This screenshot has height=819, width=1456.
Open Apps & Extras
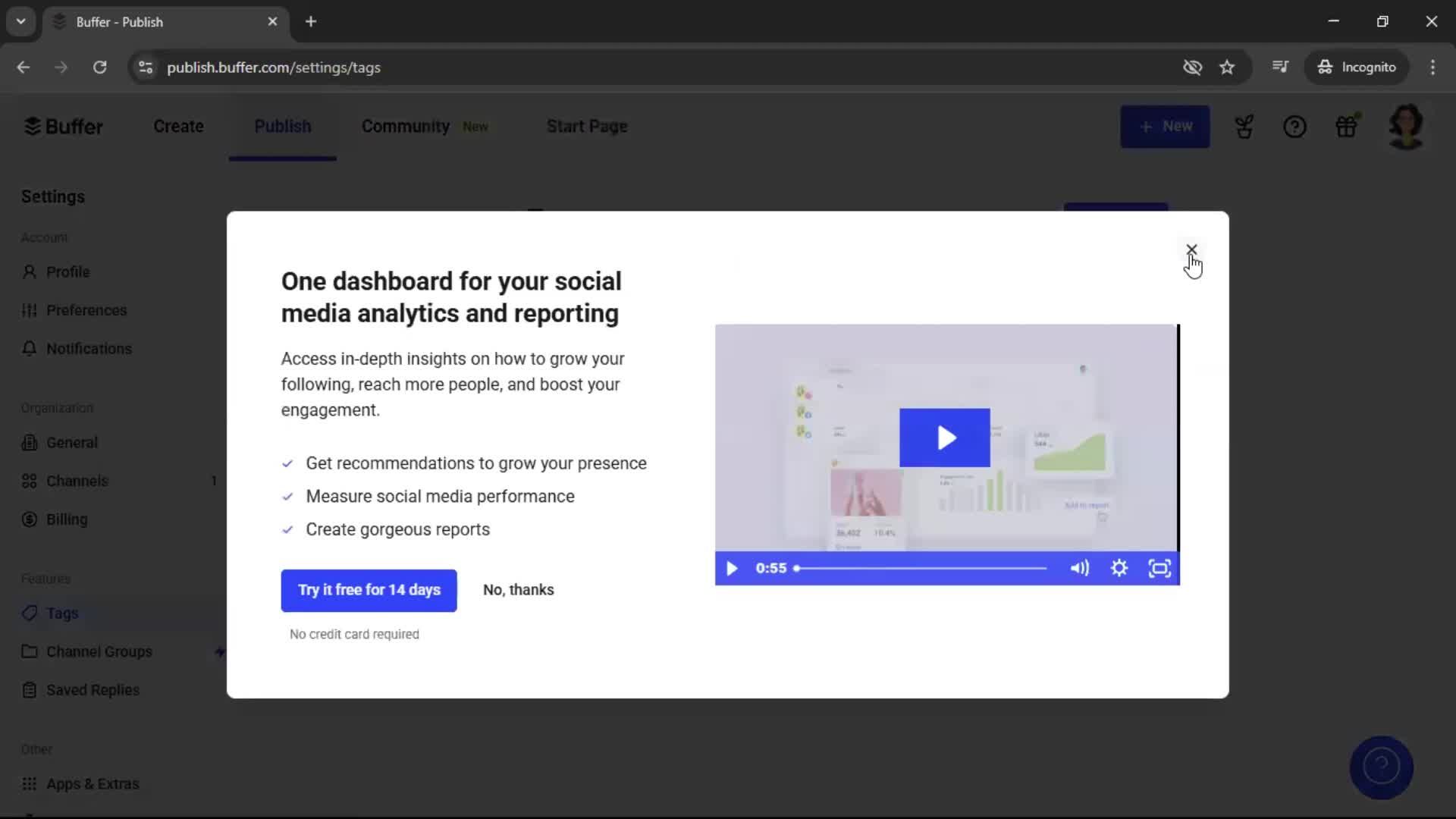(92, 783)
